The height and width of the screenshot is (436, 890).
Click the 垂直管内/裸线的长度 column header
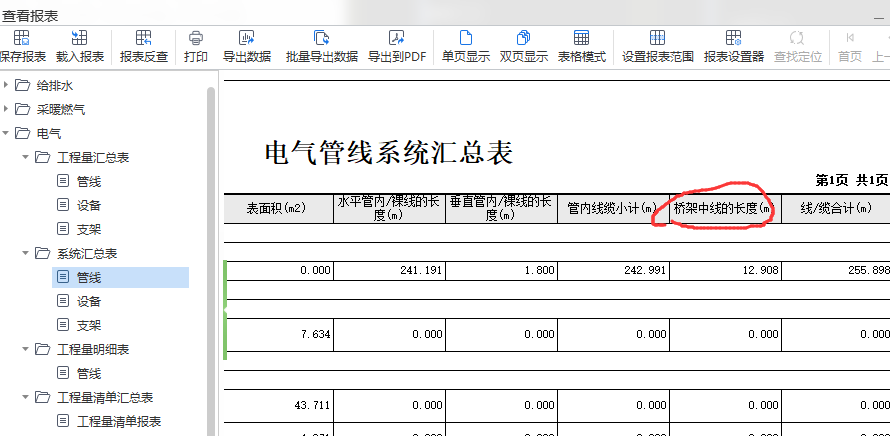click(502, 208)
